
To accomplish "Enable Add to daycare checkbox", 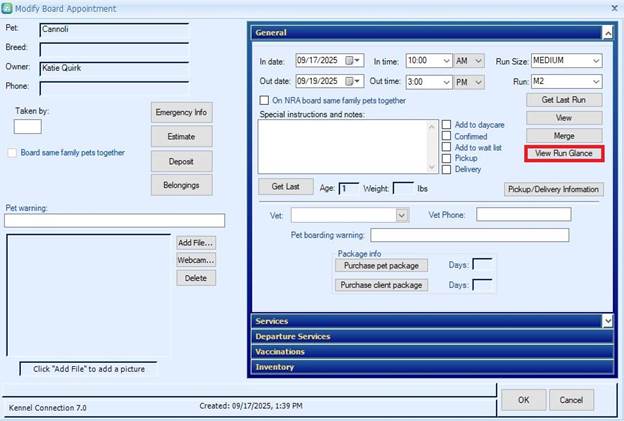I will click(447, 125).
